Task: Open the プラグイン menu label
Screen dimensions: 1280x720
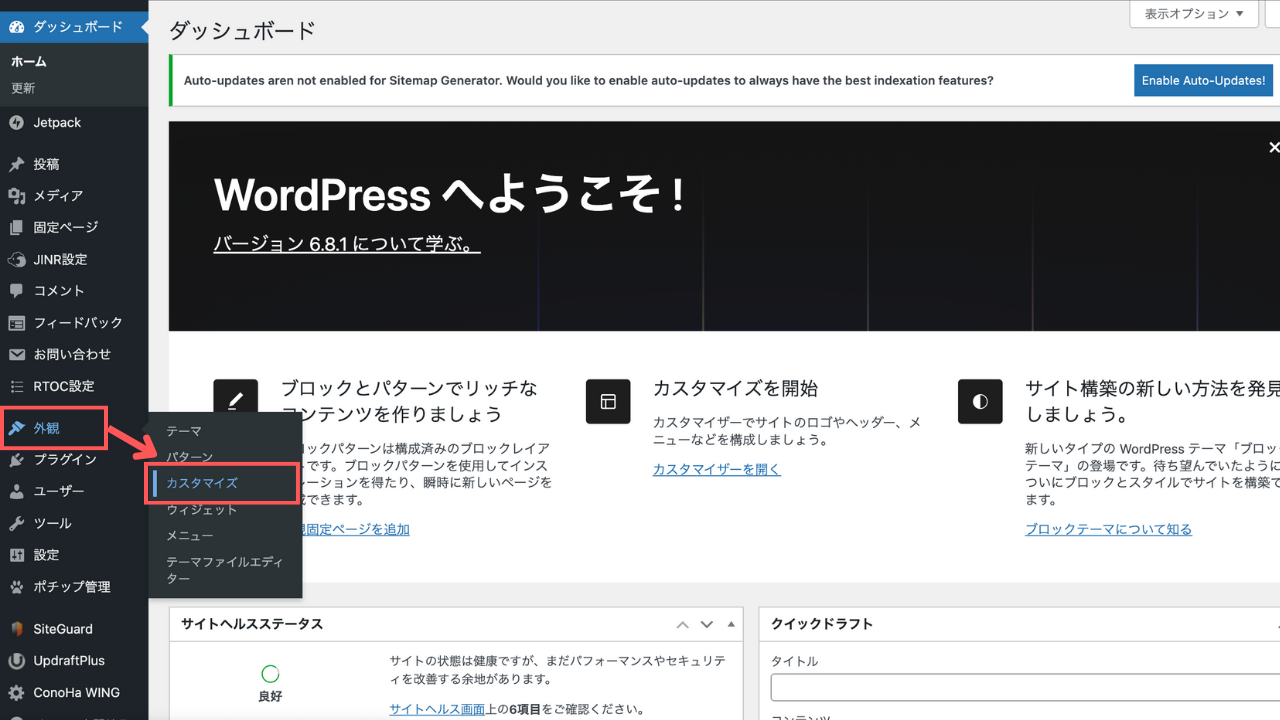Action: (x=65, y=460)
